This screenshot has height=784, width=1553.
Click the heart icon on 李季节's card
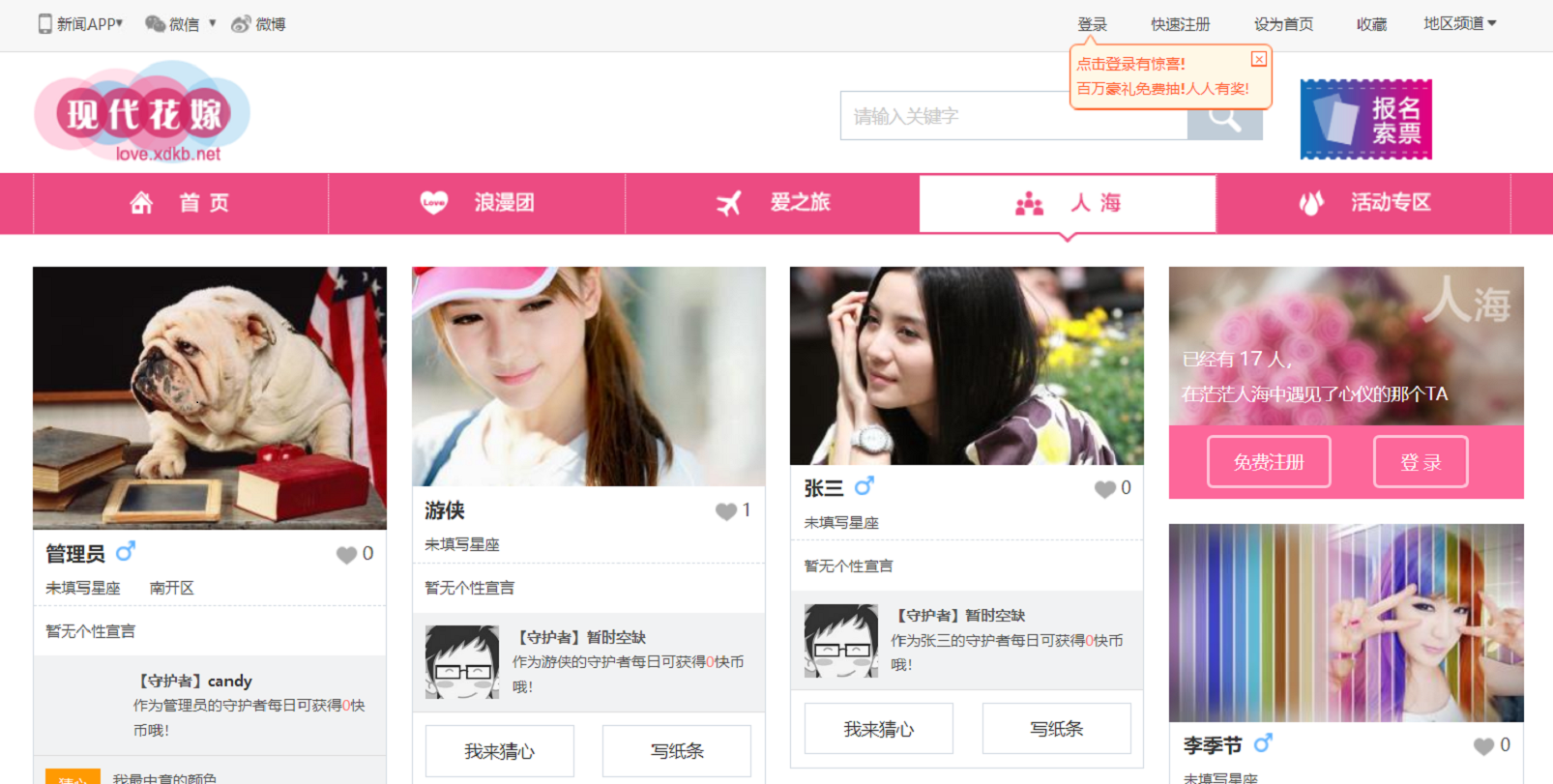1483,746
